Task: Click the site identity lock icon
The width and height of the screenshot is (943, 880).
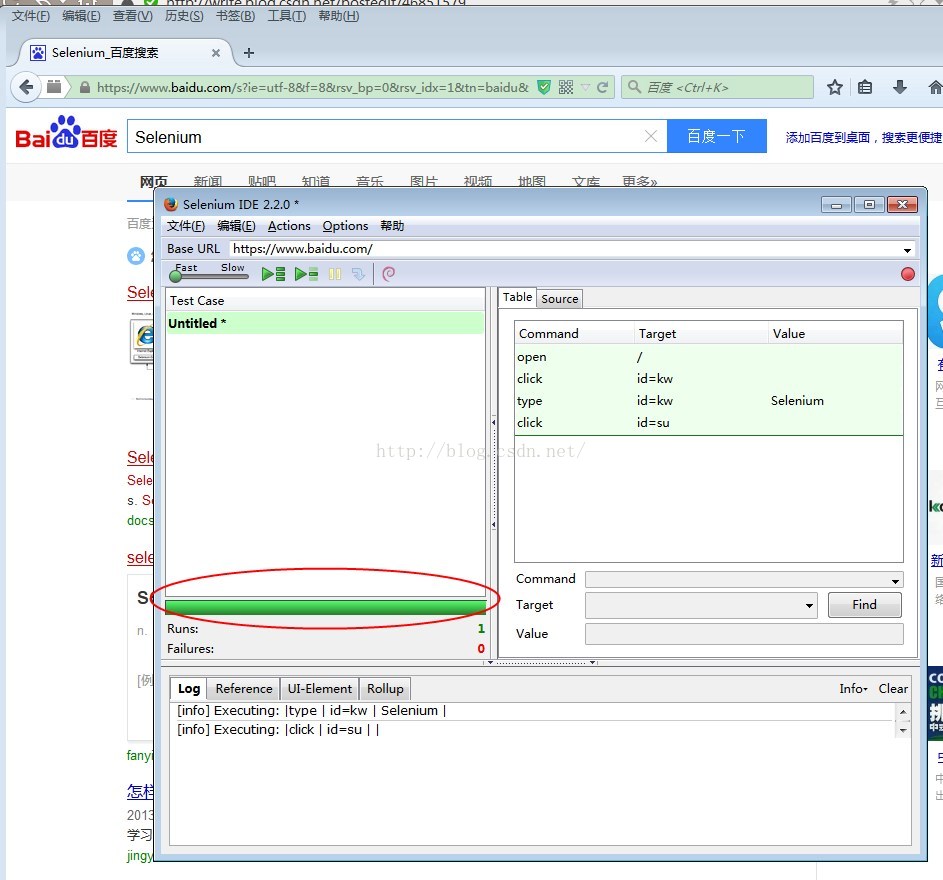Action: (85, 88)
